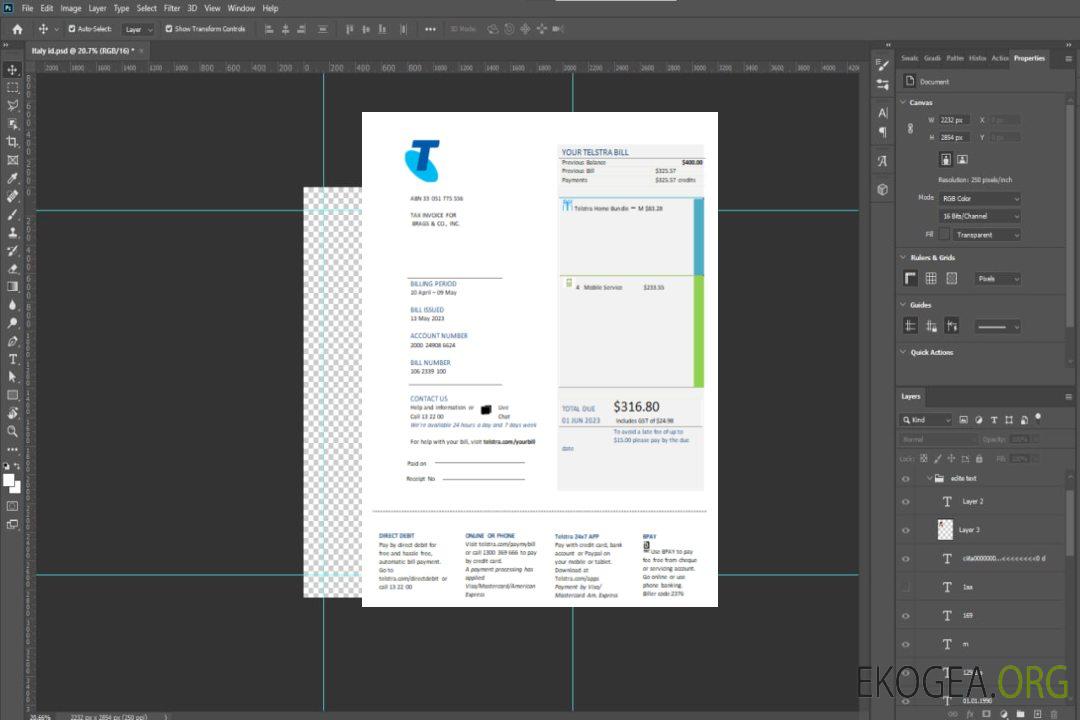This screenshot has height=720, width=1080.
Task: Uncheck Show Transform Controls
Action: pos(169,29)
